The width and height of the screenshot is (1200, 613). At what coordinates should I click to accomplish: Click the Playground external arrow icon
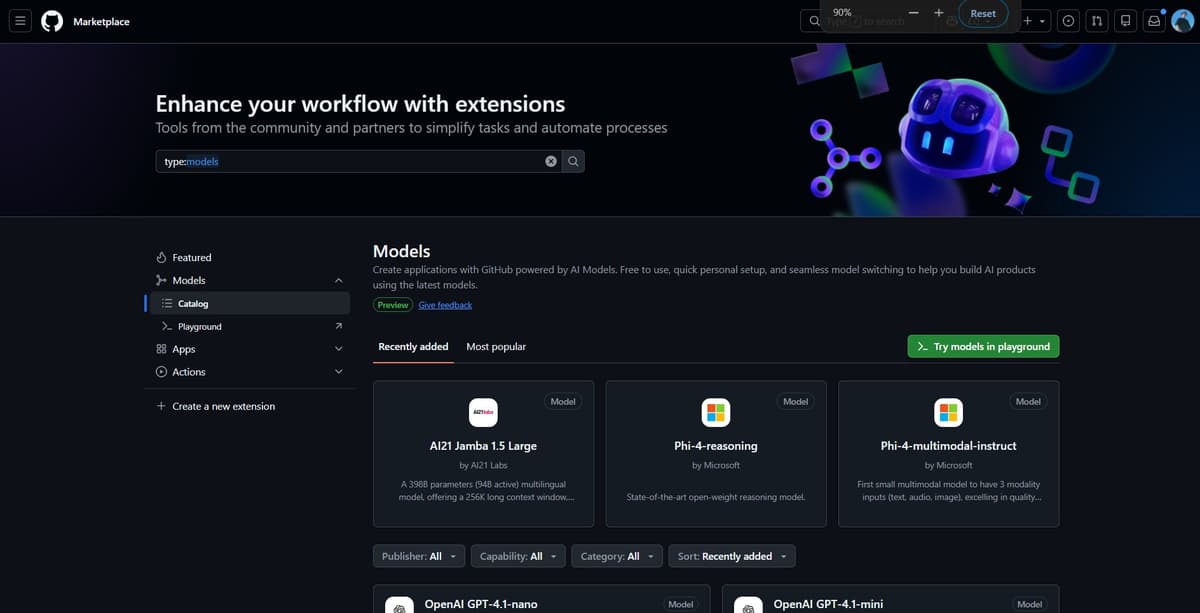point(338,326)
